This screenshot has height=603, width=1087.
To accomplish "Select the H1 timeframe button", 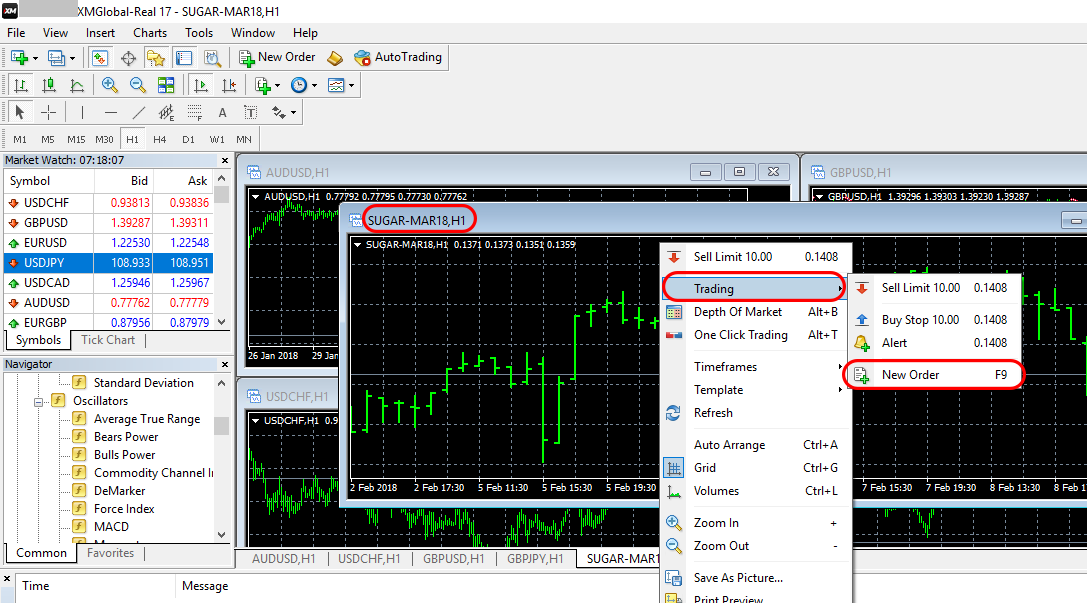I will 132,139.
